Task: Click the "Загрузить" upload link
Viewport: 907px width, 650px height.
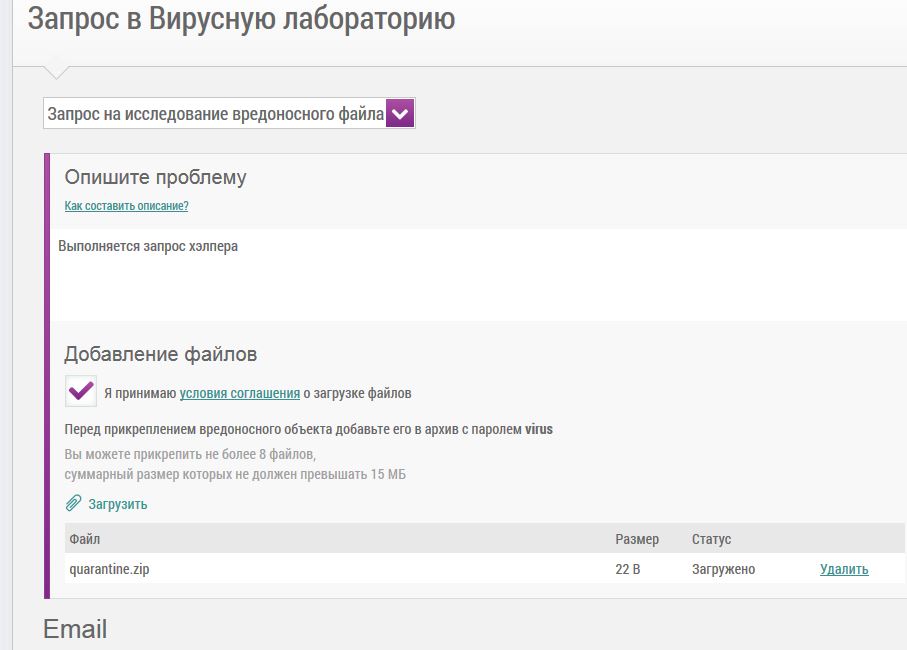Action: pos(117,504)
